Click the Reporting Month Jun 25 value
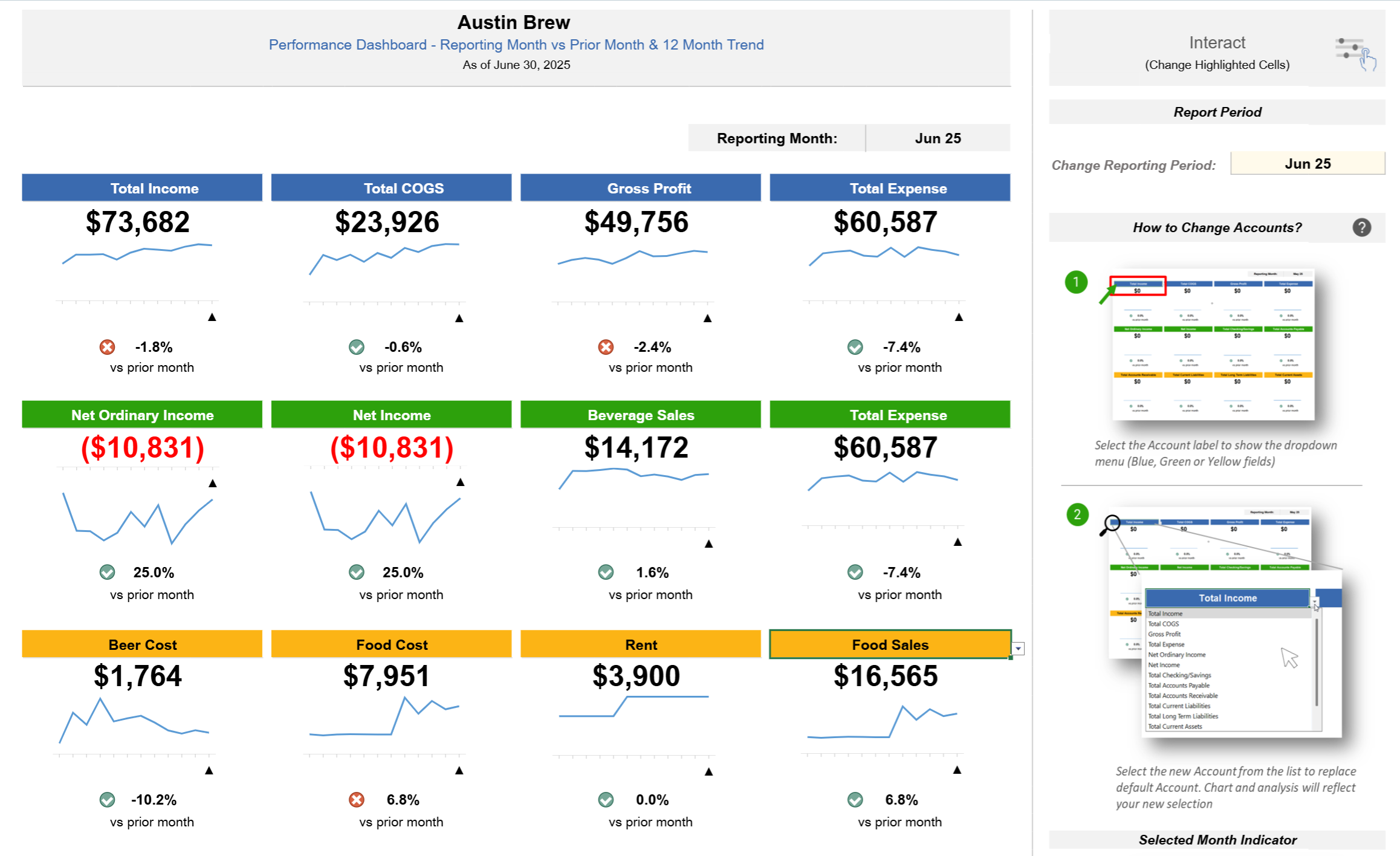This screenshot has height=856, width=1400. pos(937,138)
